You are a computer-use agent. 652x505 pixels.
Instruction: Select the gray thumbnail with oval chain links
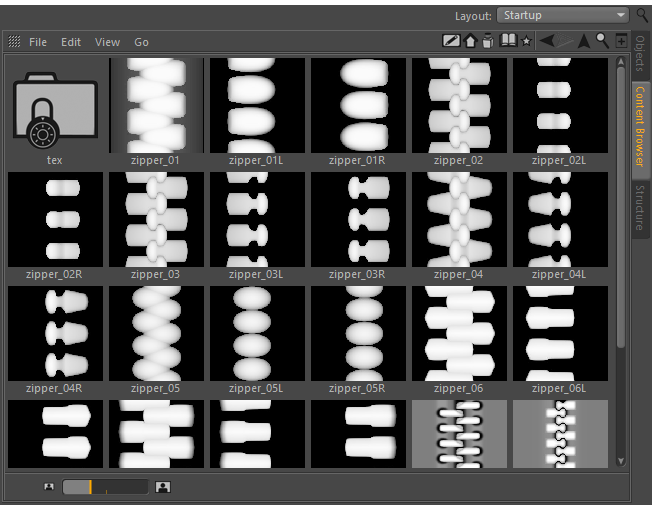click(459, 434)
